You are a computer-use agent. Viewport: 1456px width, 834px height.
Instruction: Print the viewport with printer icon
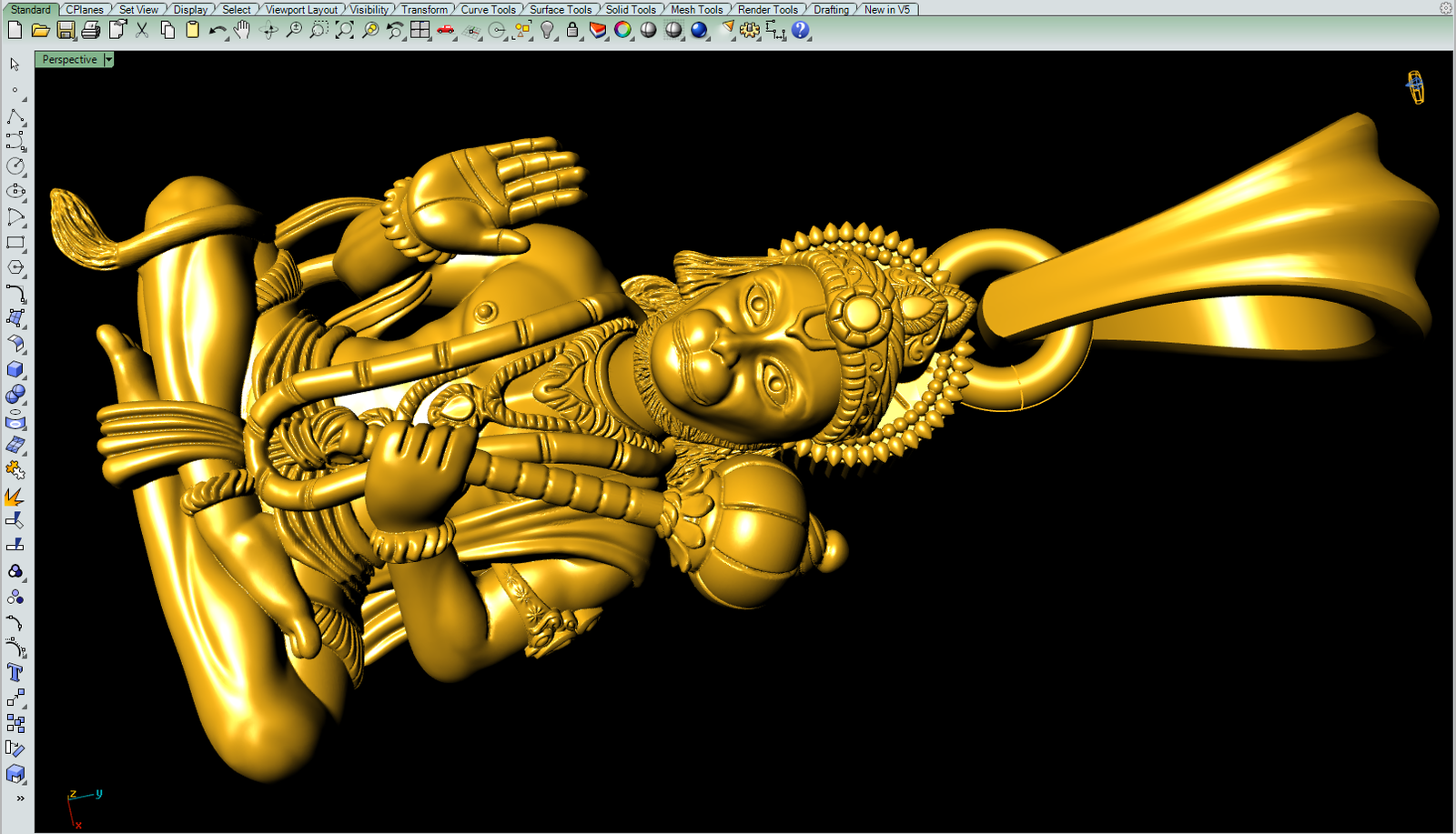(91, 30)
